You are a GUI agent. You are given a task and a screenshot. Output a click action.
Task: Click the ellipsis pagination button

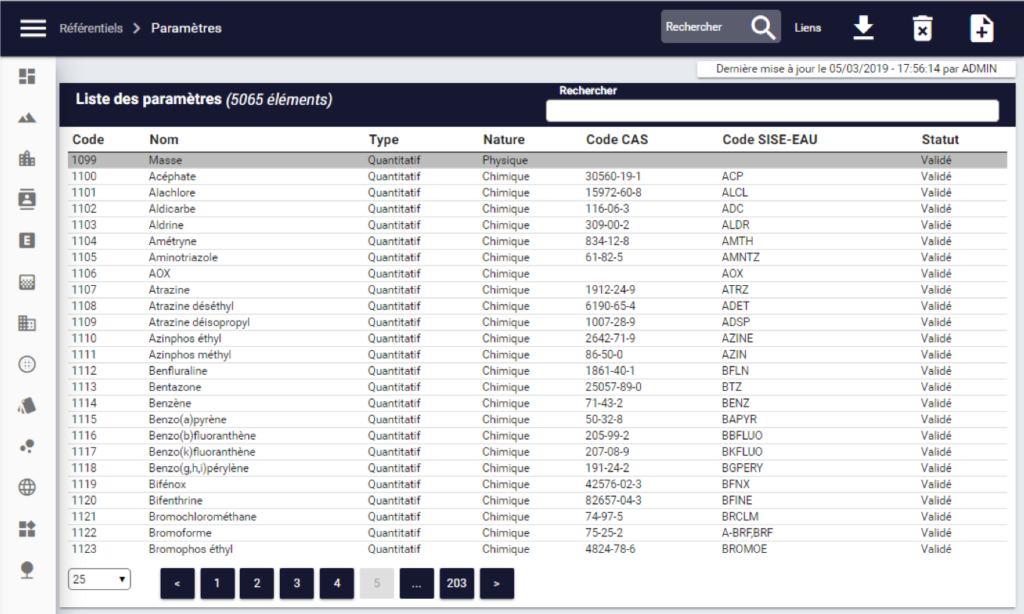(417, 583)
